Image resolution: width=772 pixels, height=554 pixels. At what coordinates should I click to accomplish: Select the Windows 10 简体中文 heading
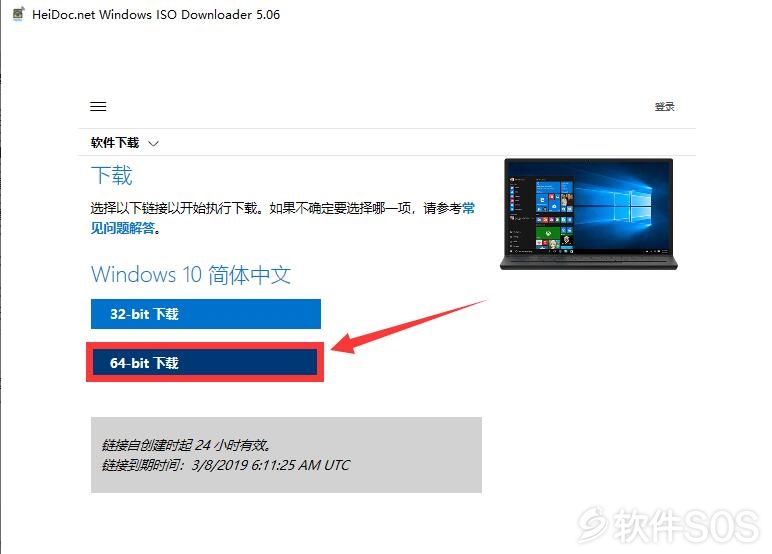pyautogui.click(x=191, y=274)
